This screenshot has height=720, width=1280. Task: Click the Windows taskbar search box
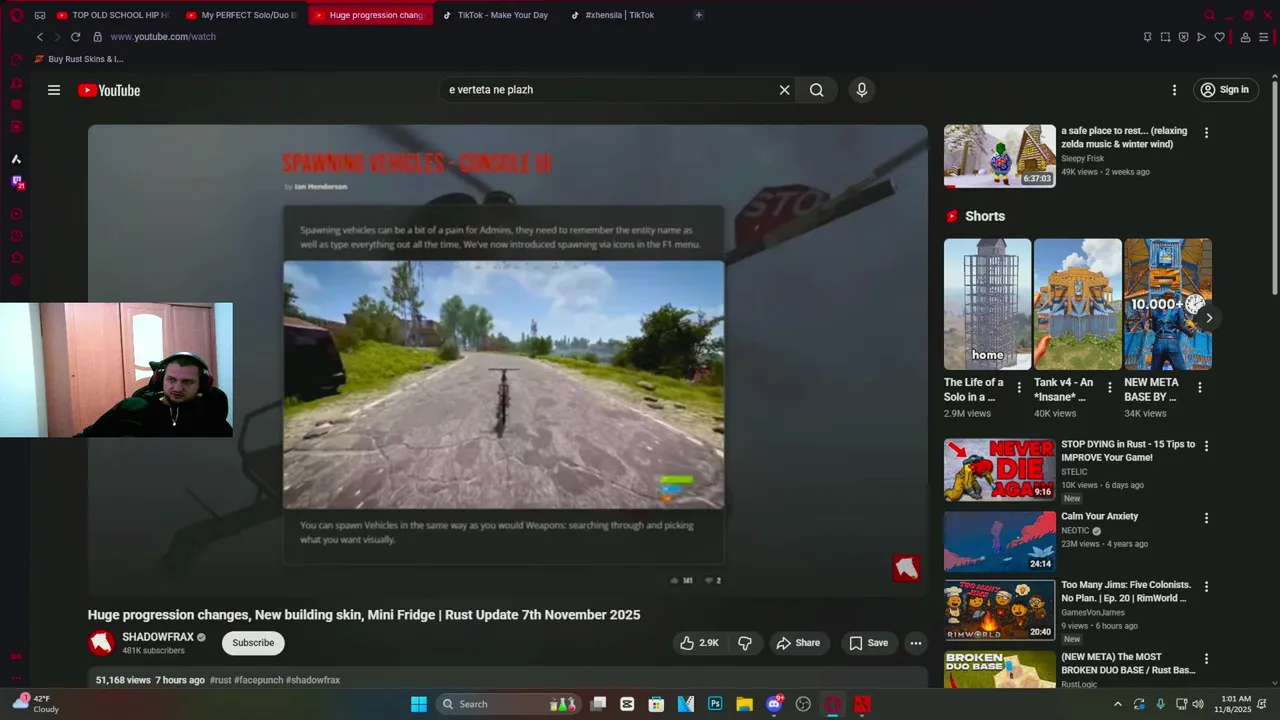pos(509,704)
